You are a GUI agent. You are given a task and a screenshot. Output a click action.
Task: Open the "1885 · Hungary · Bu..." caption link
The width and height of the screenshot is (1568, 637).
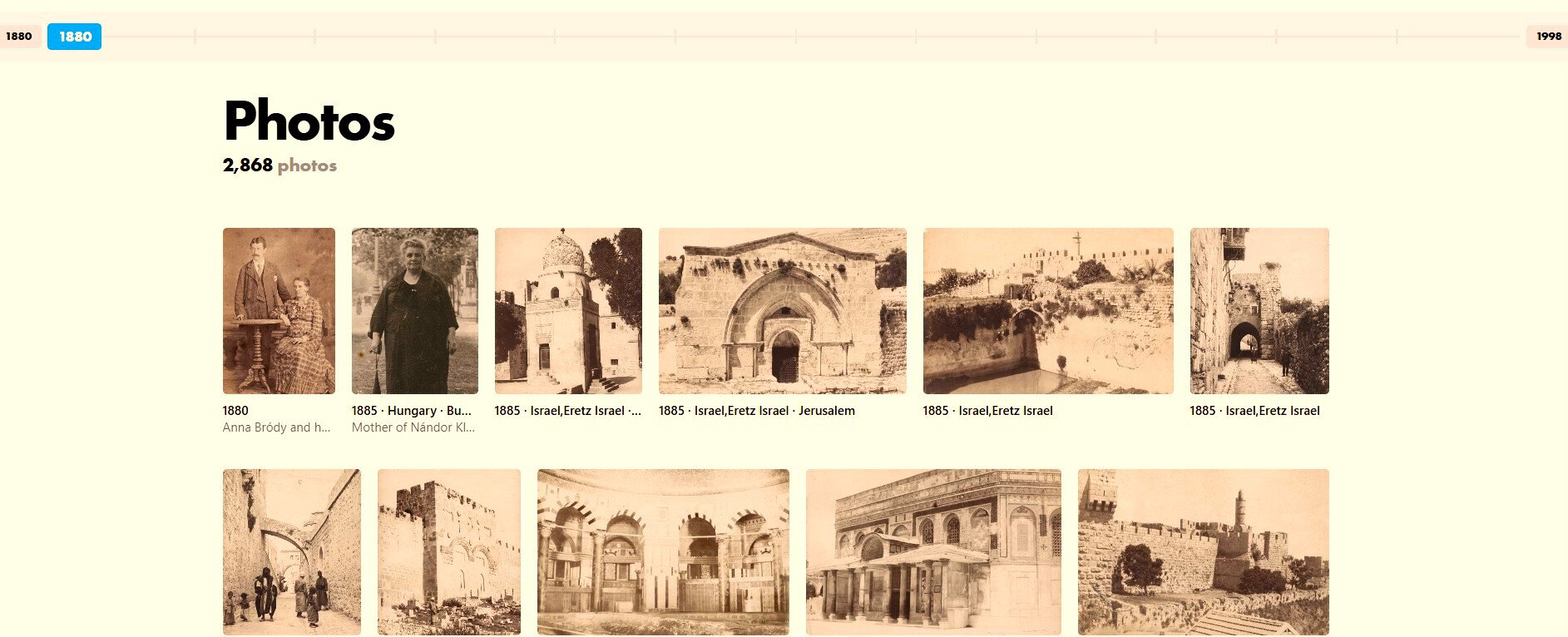(x=412, y=411)
